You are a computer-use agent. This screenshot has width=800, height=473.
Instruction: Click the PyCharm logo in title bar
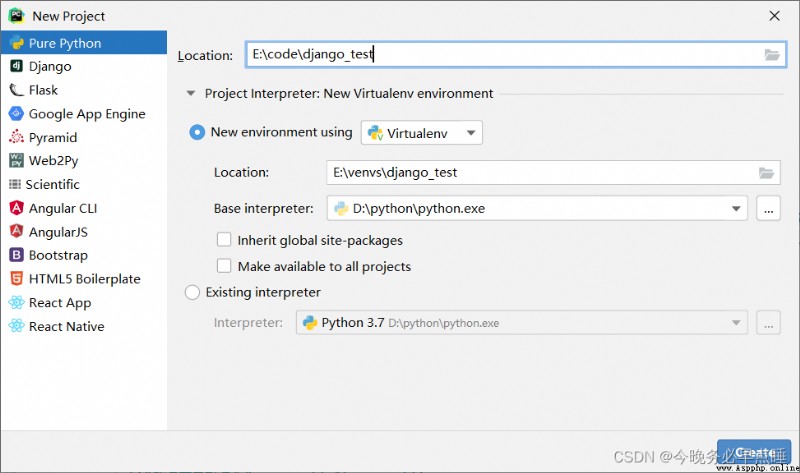[x=17, y=16]
